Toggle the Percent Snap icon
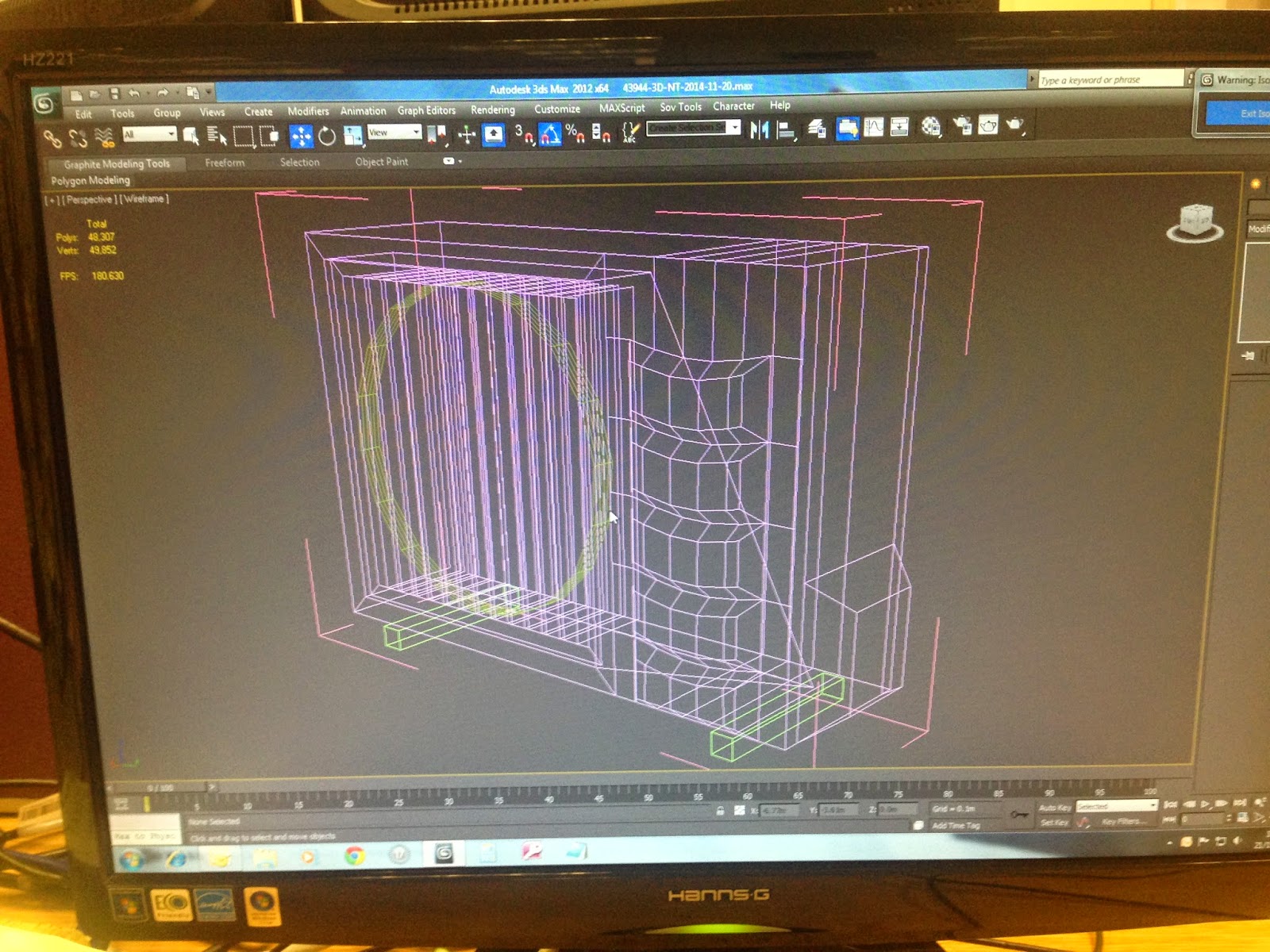The image size is (1270, 952). (x=575, y=133)
